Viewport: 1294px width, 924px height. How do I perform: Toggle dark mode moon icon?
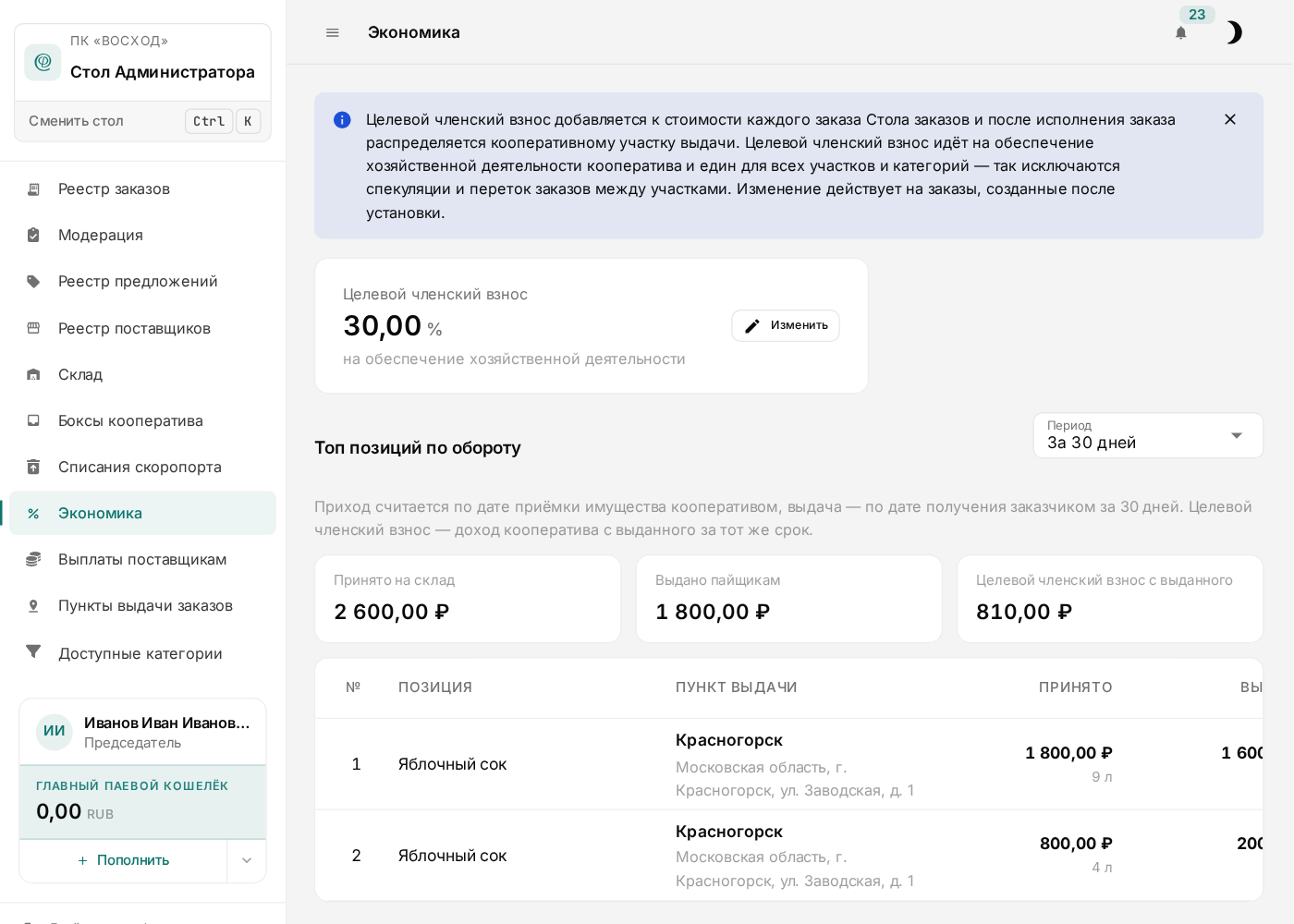(1234, 32)
